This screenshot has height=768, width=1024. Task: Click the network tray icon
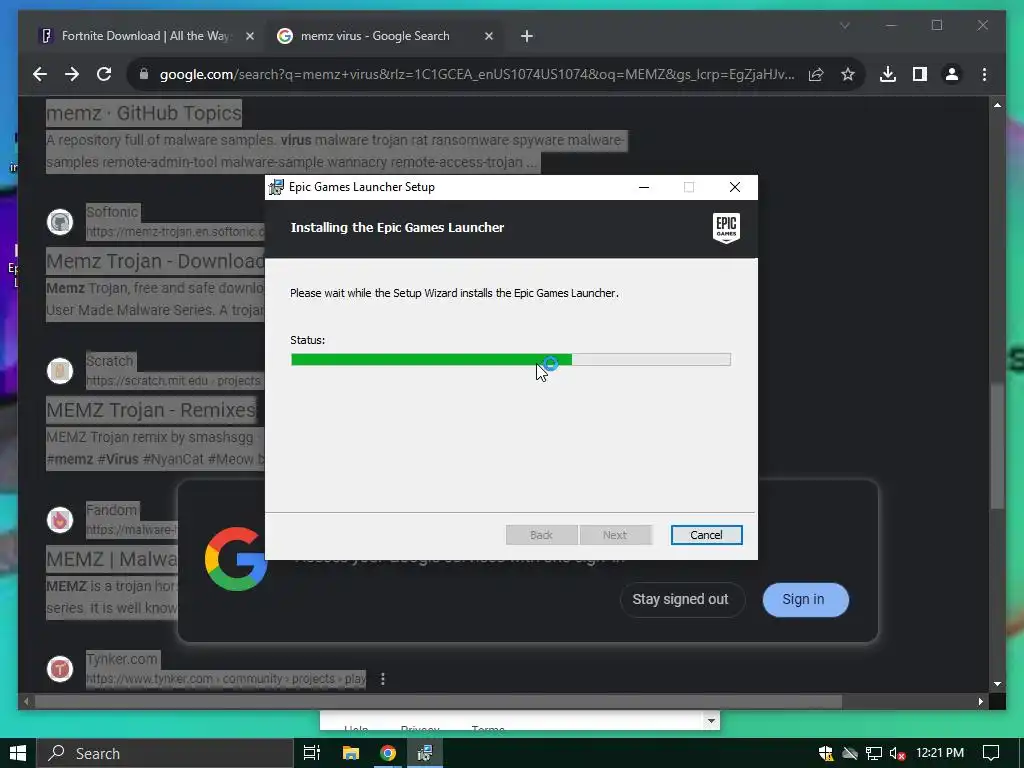874,754
